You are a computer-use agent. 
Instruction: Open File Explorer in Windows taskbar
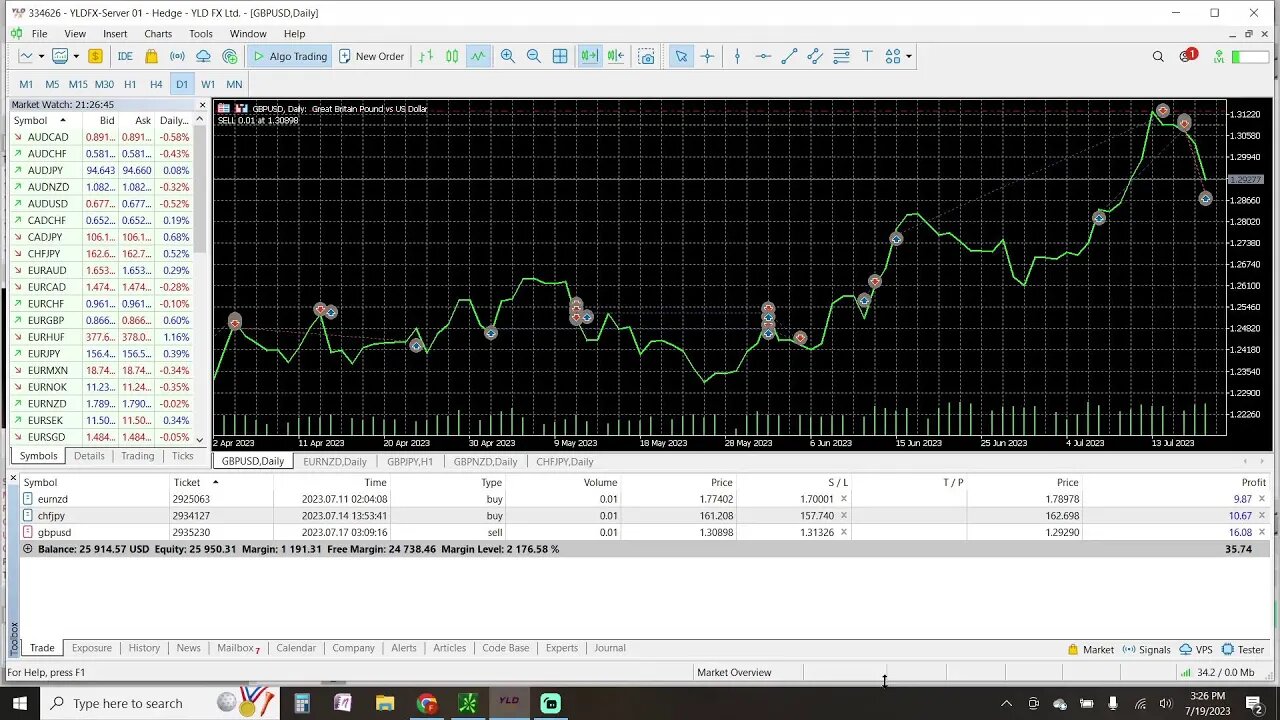tap(385, 703)
